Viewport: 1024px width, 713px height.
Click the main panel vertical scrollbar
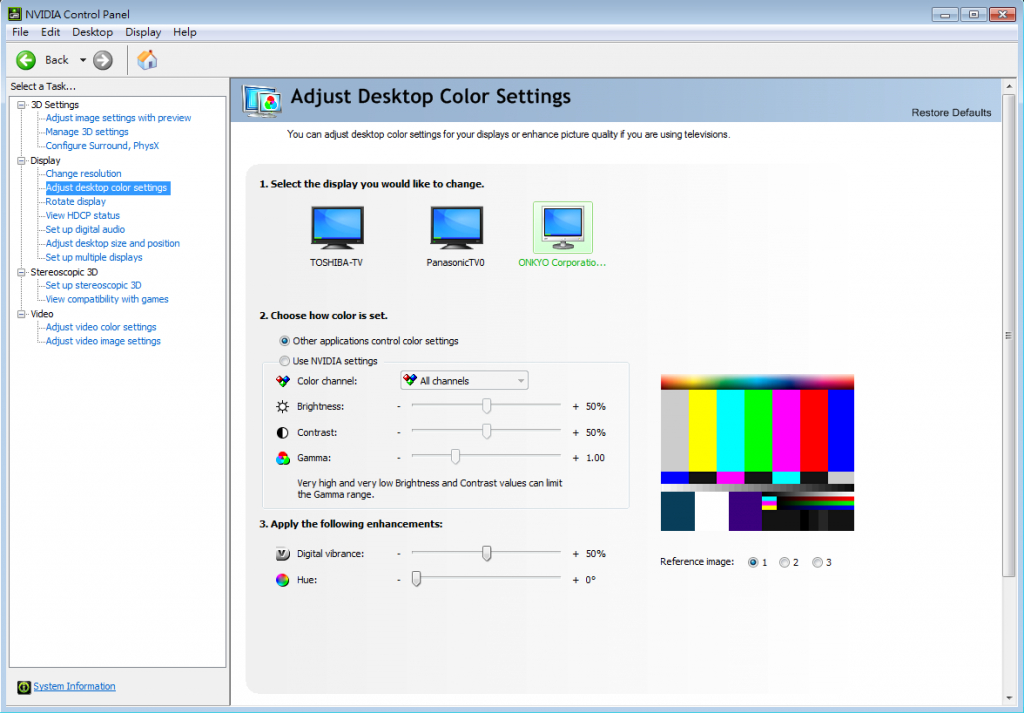1008,336
